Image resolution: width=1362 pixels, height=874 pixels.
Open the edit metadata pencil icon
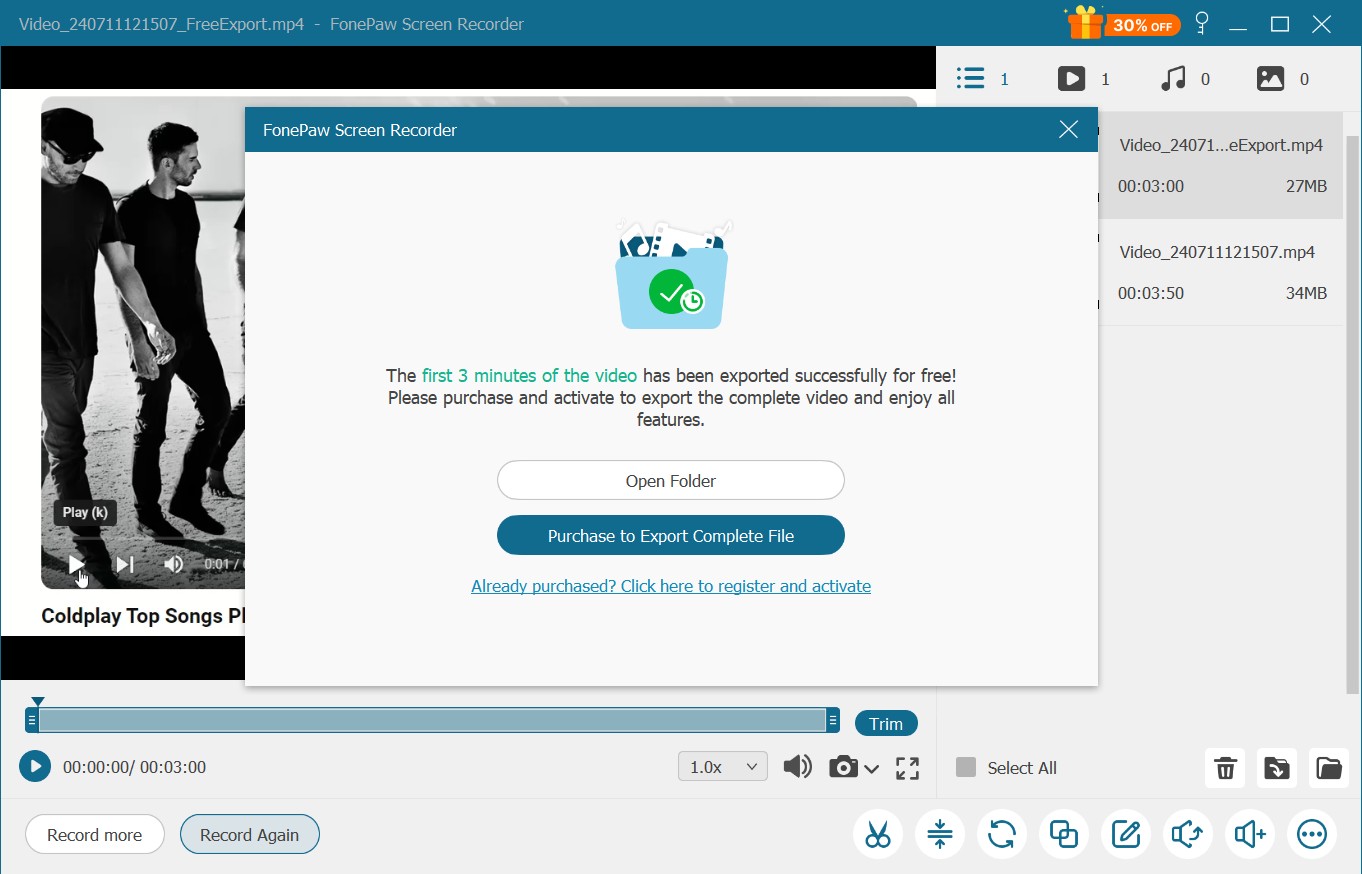1126,834
